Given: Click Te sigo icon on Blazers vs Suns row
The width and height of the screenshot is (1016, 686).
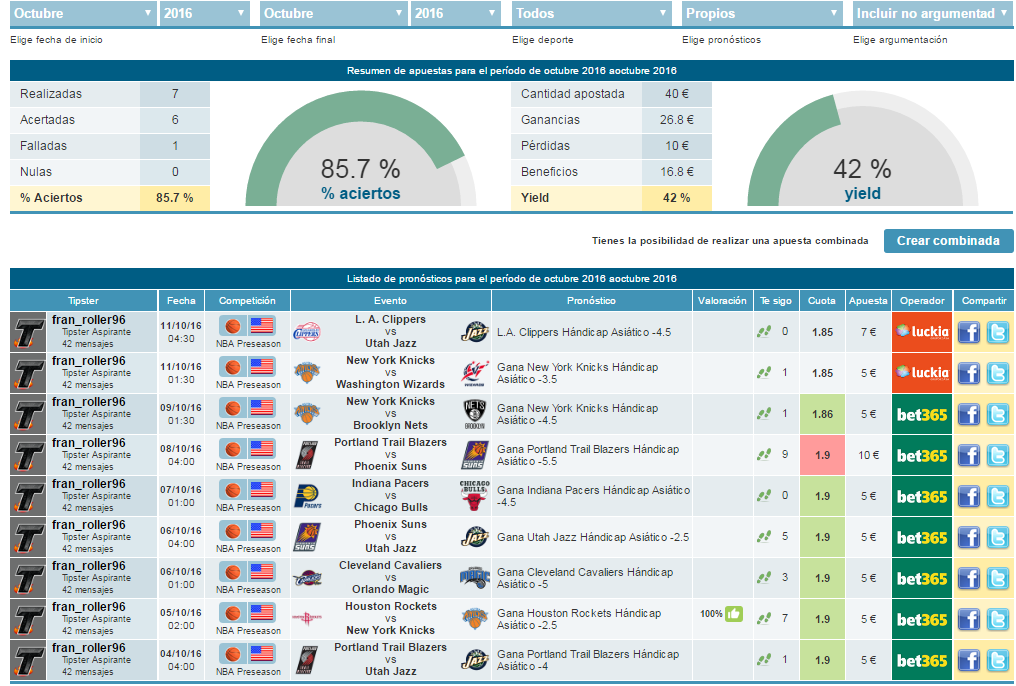Looking at the screenshot, I should tap(764, 455).
